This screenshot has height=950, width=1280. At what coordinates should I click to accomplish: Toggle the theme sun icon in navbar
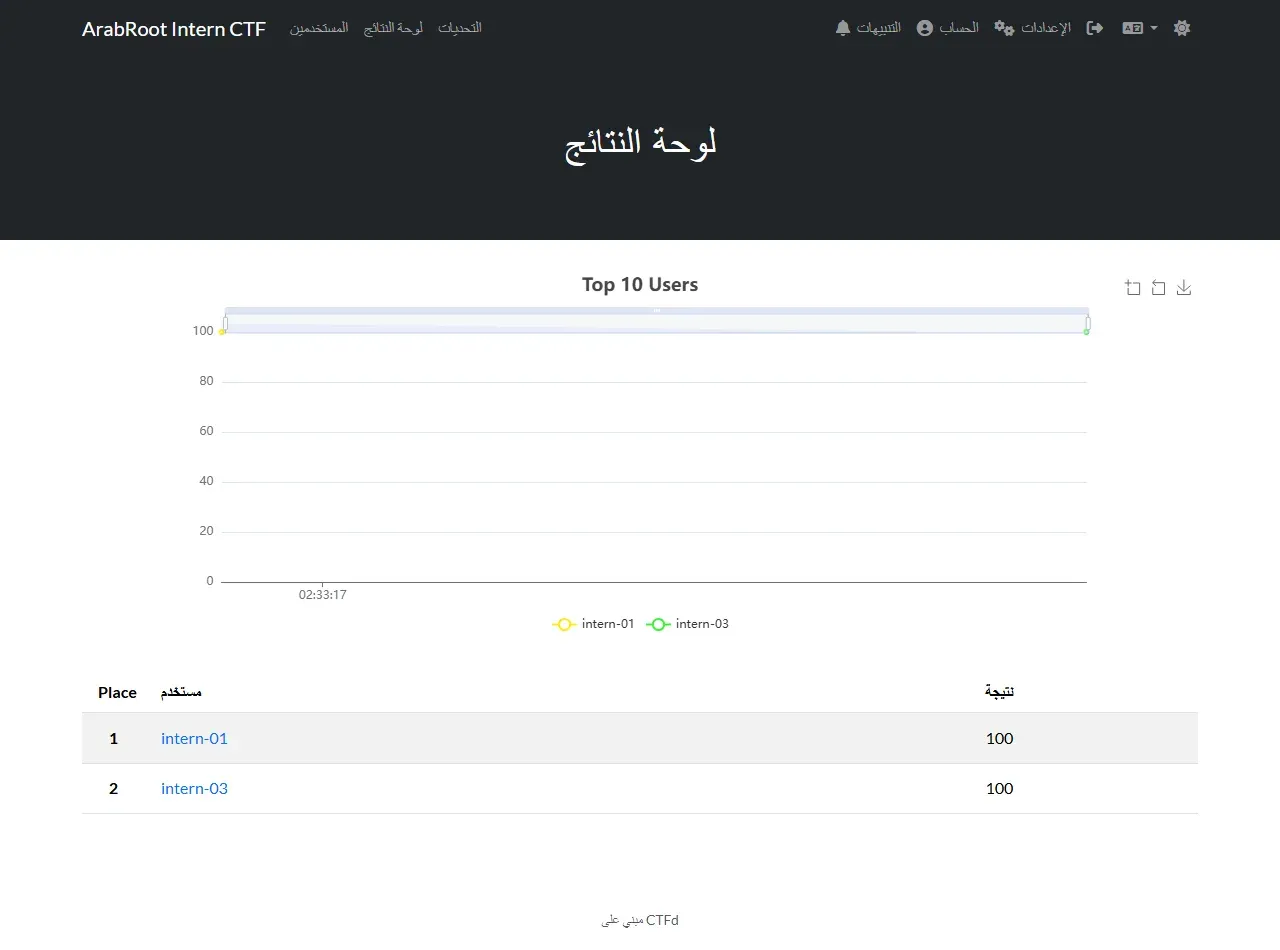(x=1182, y=28)
